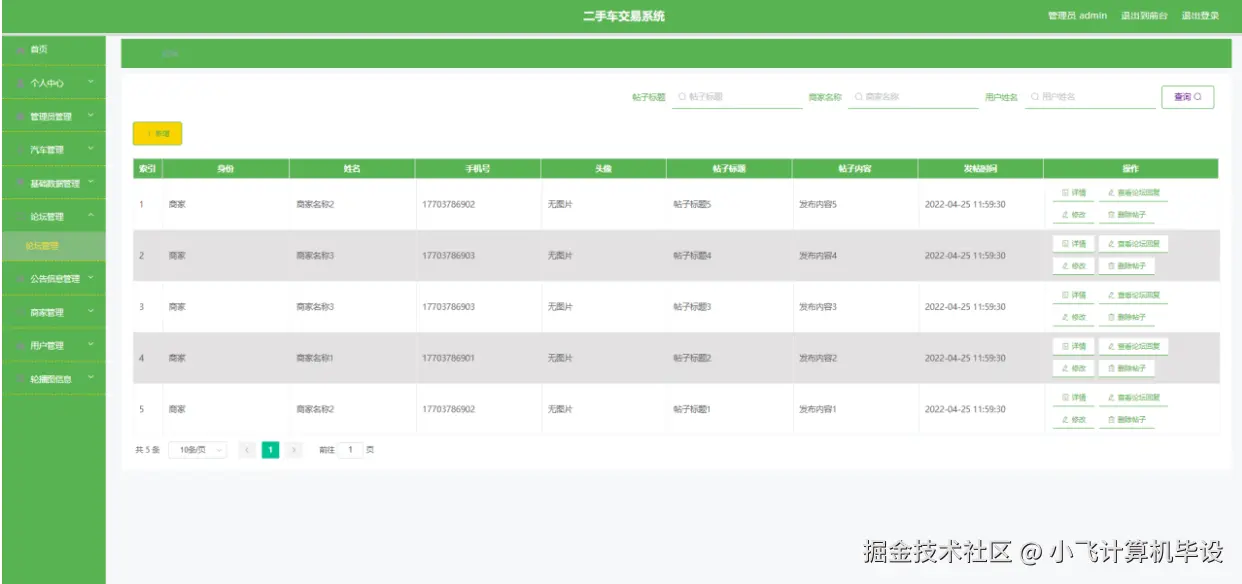Click the yellow 新增 add button
The height and width of the screenshot is (584, 1242).
[157, 133]
